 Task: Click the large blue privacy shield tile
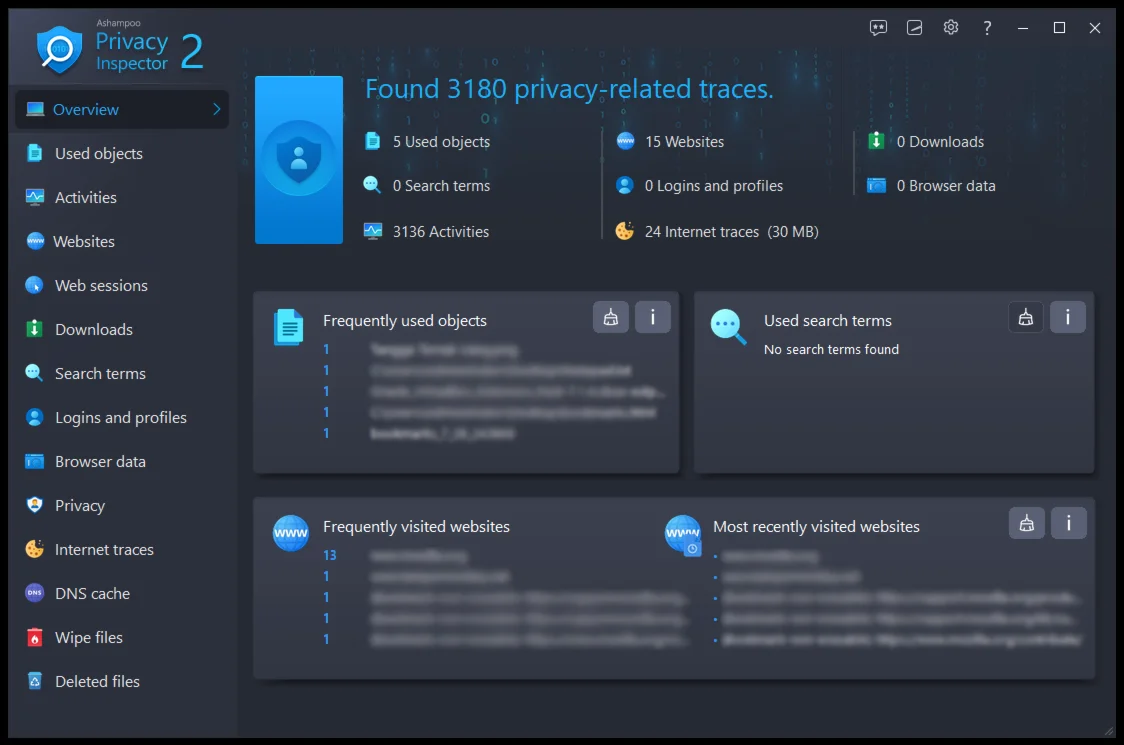click(x=299, y=160)
